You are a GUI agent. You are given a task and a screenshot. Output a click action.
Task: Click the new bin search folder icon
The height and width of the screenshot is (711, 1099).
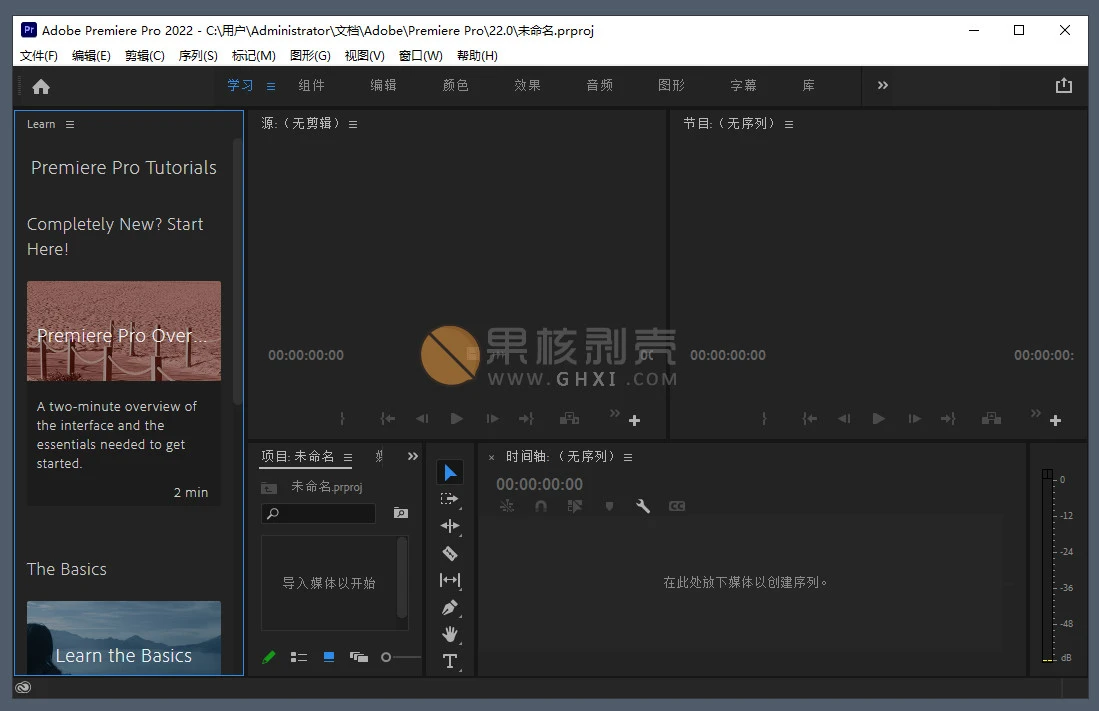click(401, 513)
